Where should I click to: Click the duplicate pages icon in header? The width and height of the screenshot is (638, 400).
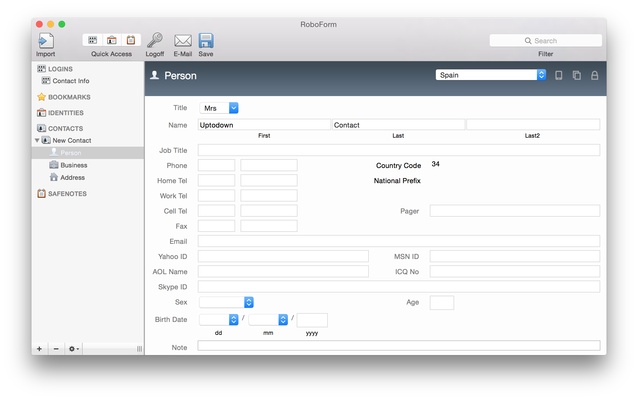577,75
